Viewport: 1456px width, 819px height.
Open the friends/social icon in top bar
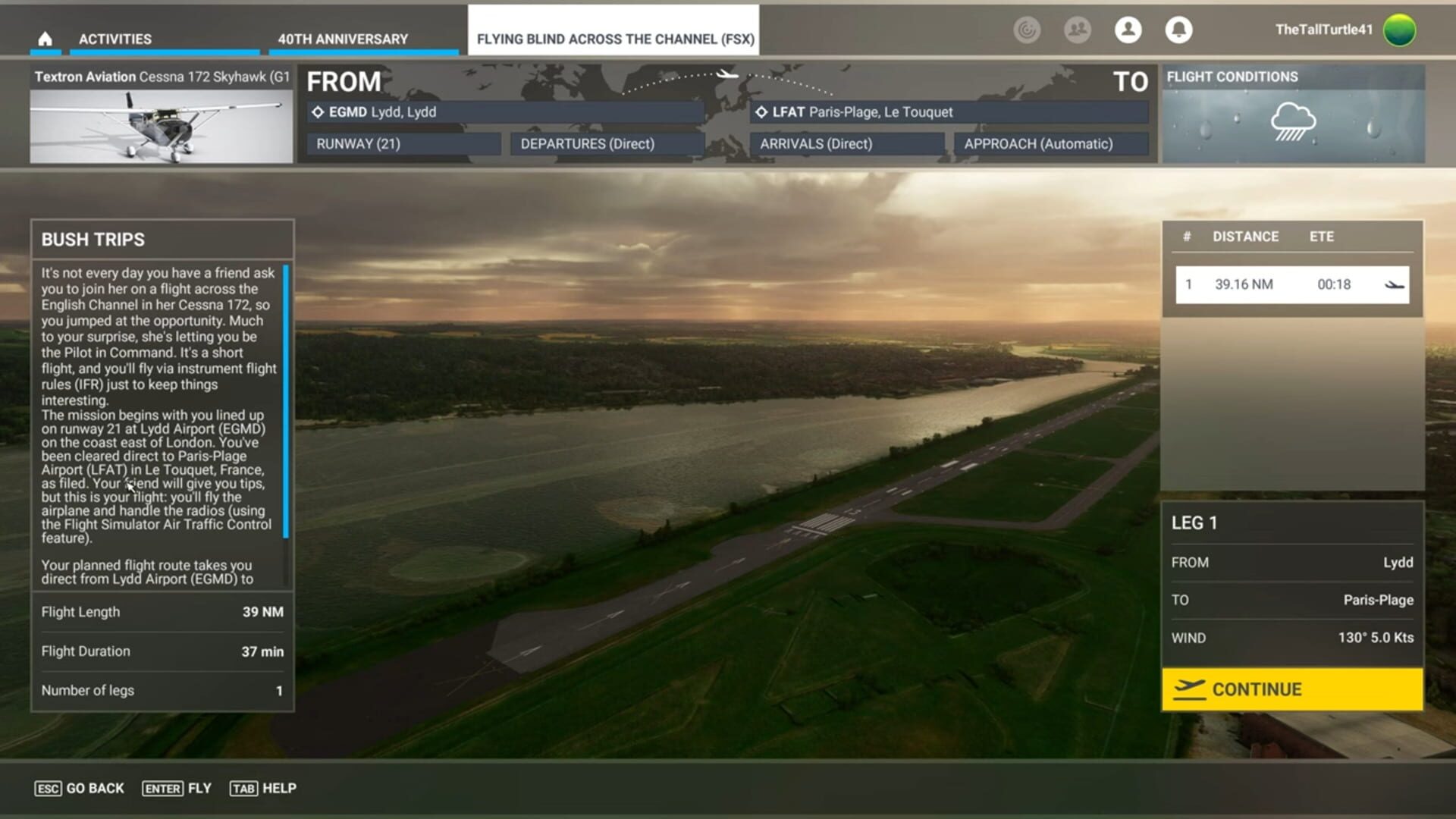[1078, 31]
